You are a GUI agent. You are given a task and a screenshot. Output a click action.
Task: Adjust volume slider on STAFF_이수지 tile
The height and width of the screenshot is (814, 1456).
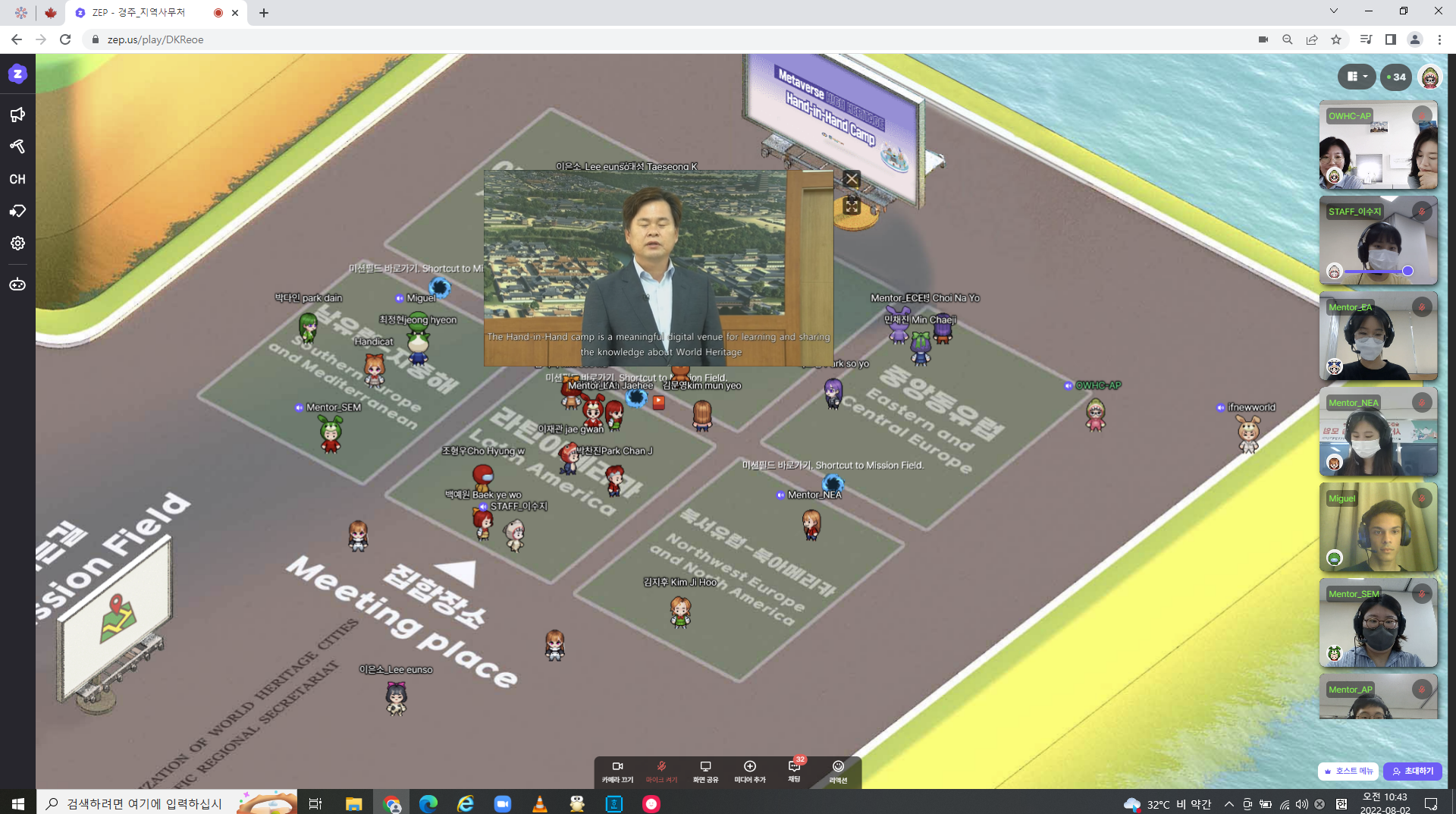(x=1407, y=271)
